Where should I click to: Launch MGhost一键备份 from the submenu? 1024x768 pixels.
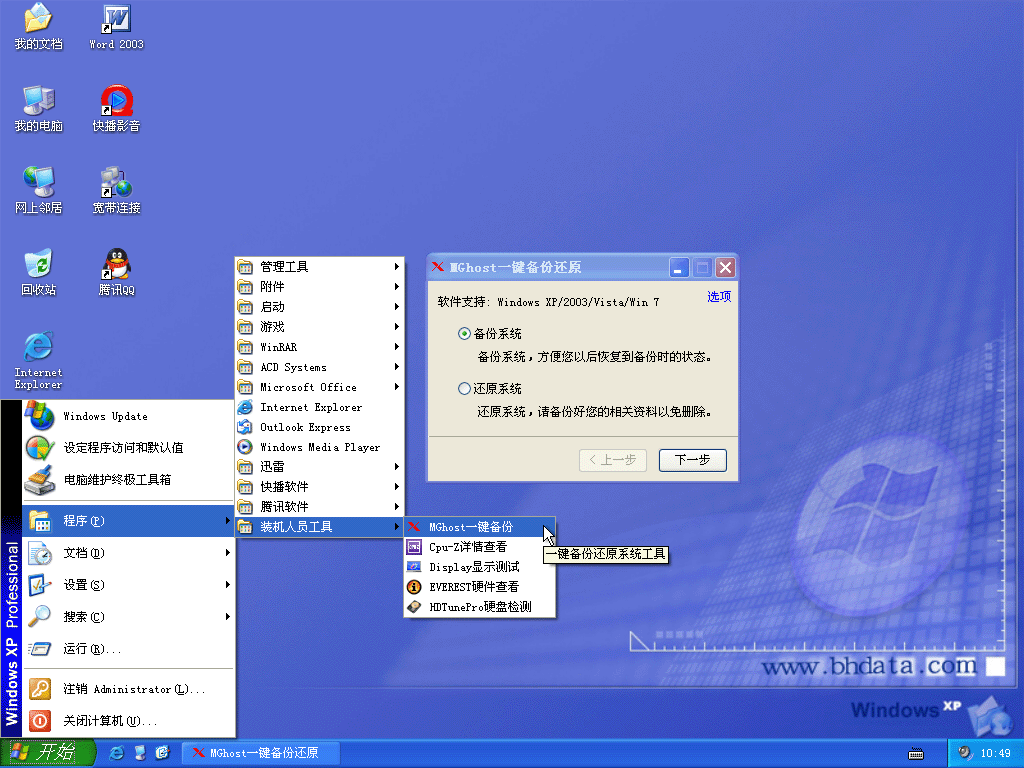[479, 527]
